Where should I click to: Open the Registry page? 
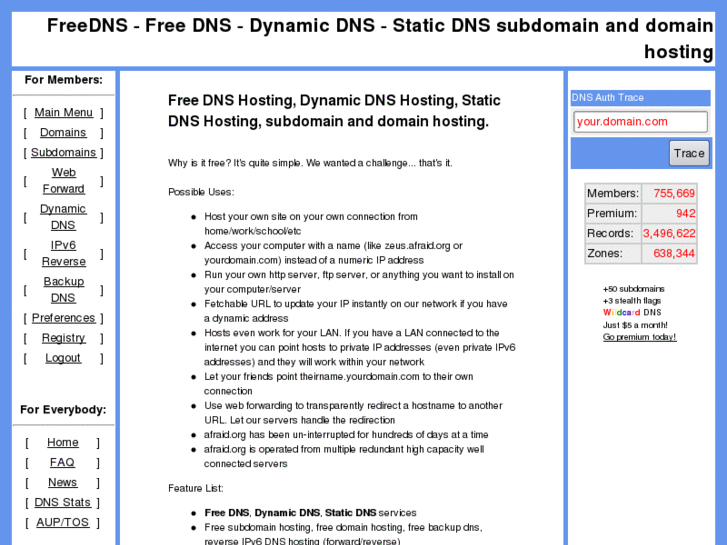click(64, 338)
